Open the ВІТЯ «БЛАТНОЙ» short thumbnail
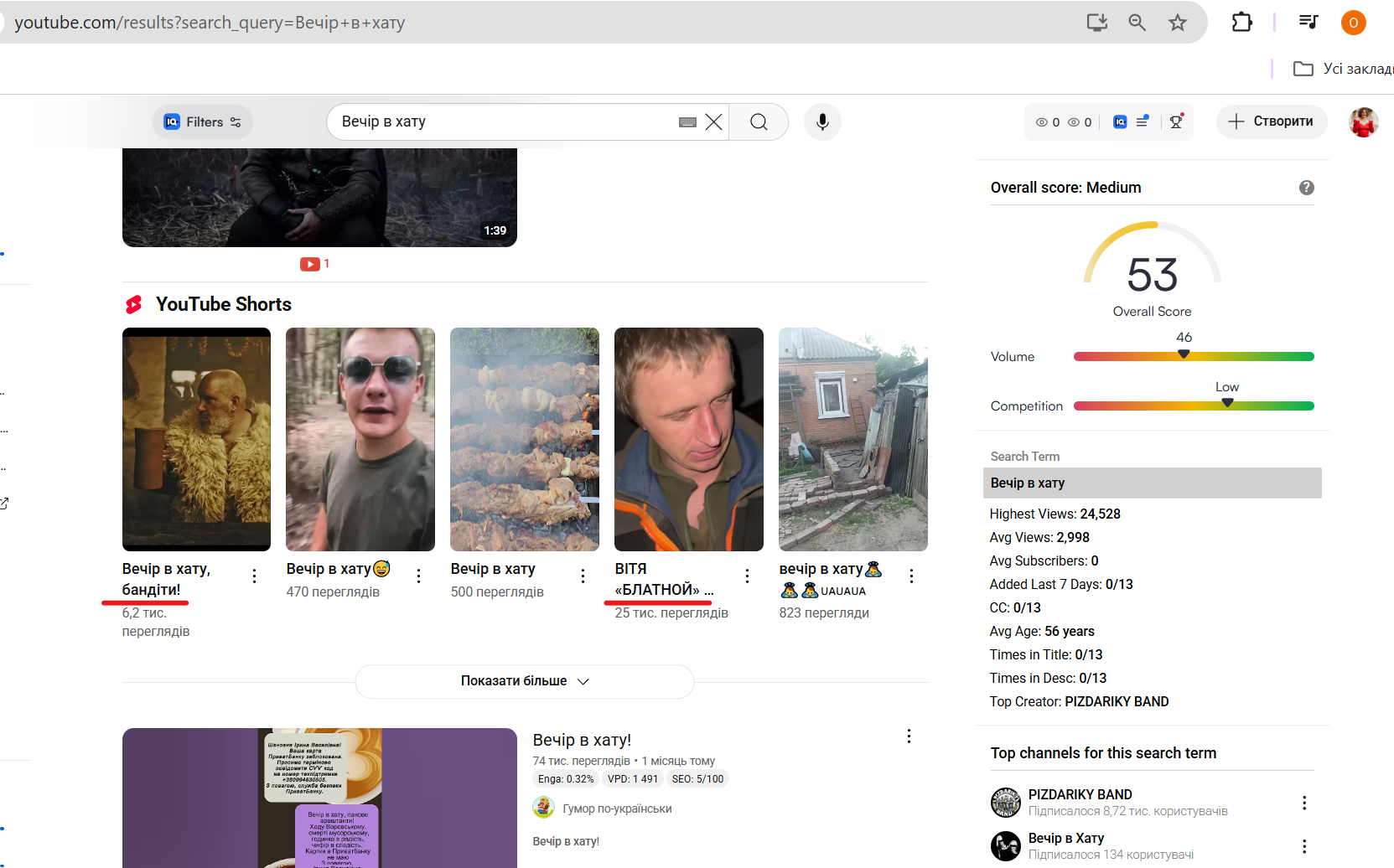The image size is (1394, 868). tap(689, 439)
